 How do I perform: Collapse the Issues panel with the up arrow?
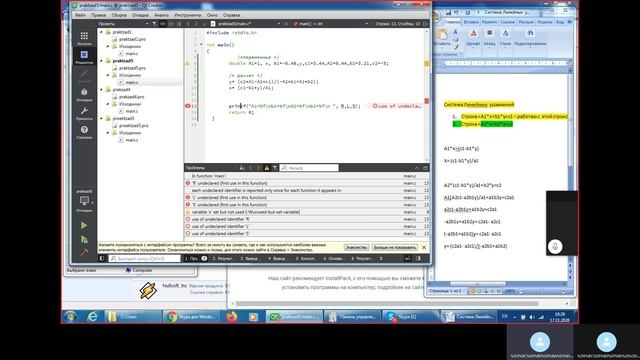tap(416, 168)
